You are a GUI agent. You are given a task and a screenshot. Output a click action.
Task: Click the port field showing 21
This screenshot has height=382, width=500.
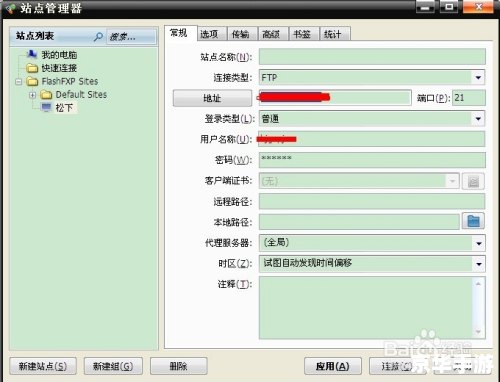pos(469,98)
